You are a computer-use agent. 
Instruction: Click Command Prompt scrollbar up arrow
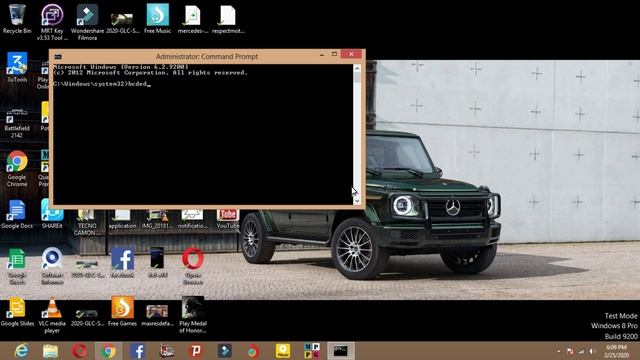[x=357, y=68]
